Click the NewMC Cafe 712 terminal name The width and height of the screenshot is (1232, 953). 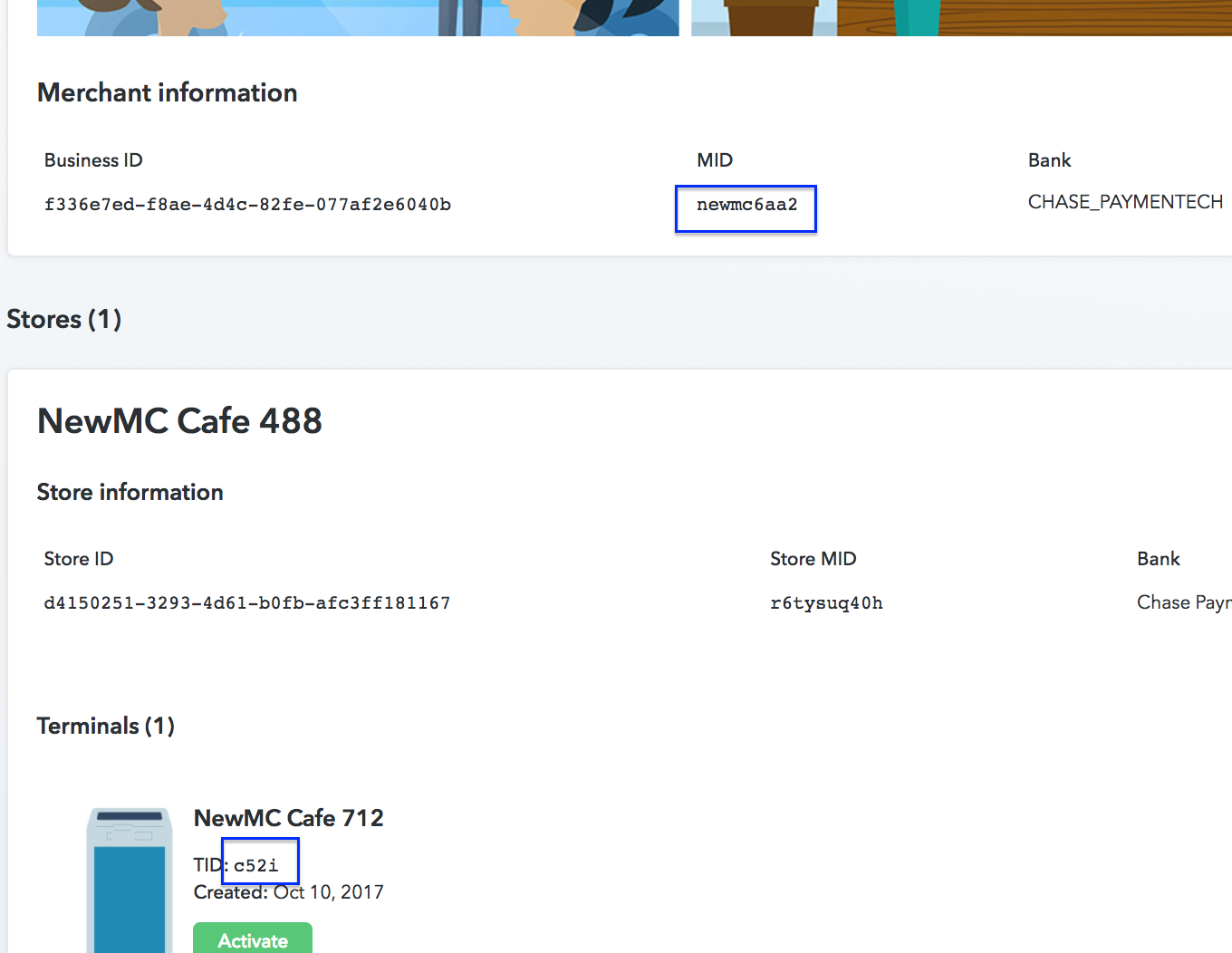click(289, 818)
